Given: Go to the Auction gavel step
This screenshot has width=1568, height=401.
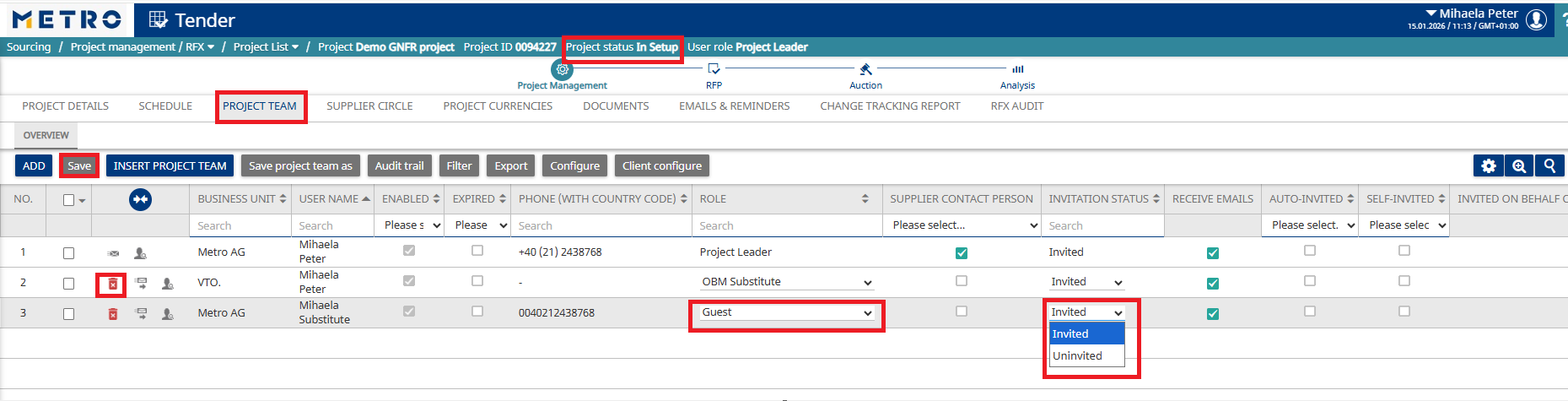Looking at the screenshot, I should [865, 69].
